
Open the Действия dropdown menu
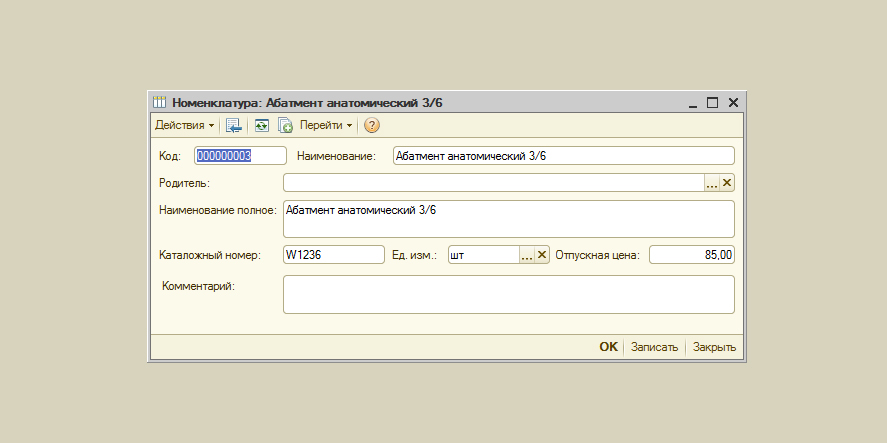(x=184, y=126)
